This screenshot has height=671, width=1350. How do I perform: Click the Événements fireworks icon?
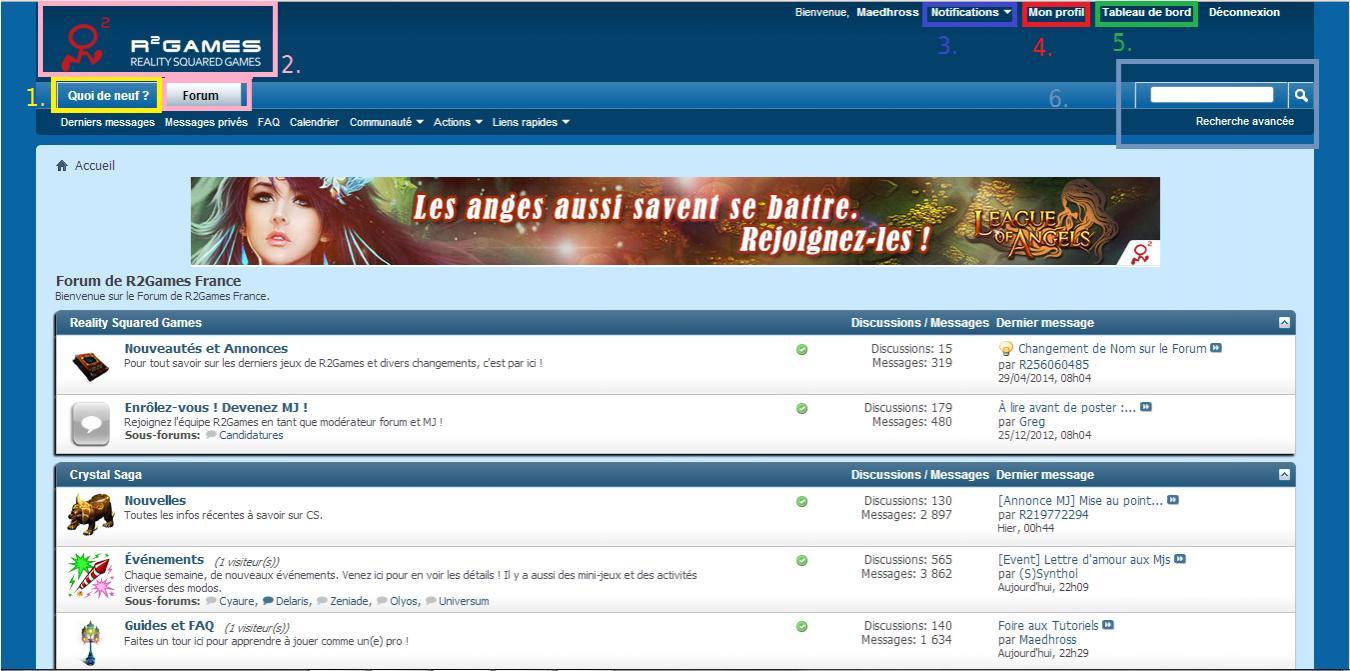(x=90, y=576)
